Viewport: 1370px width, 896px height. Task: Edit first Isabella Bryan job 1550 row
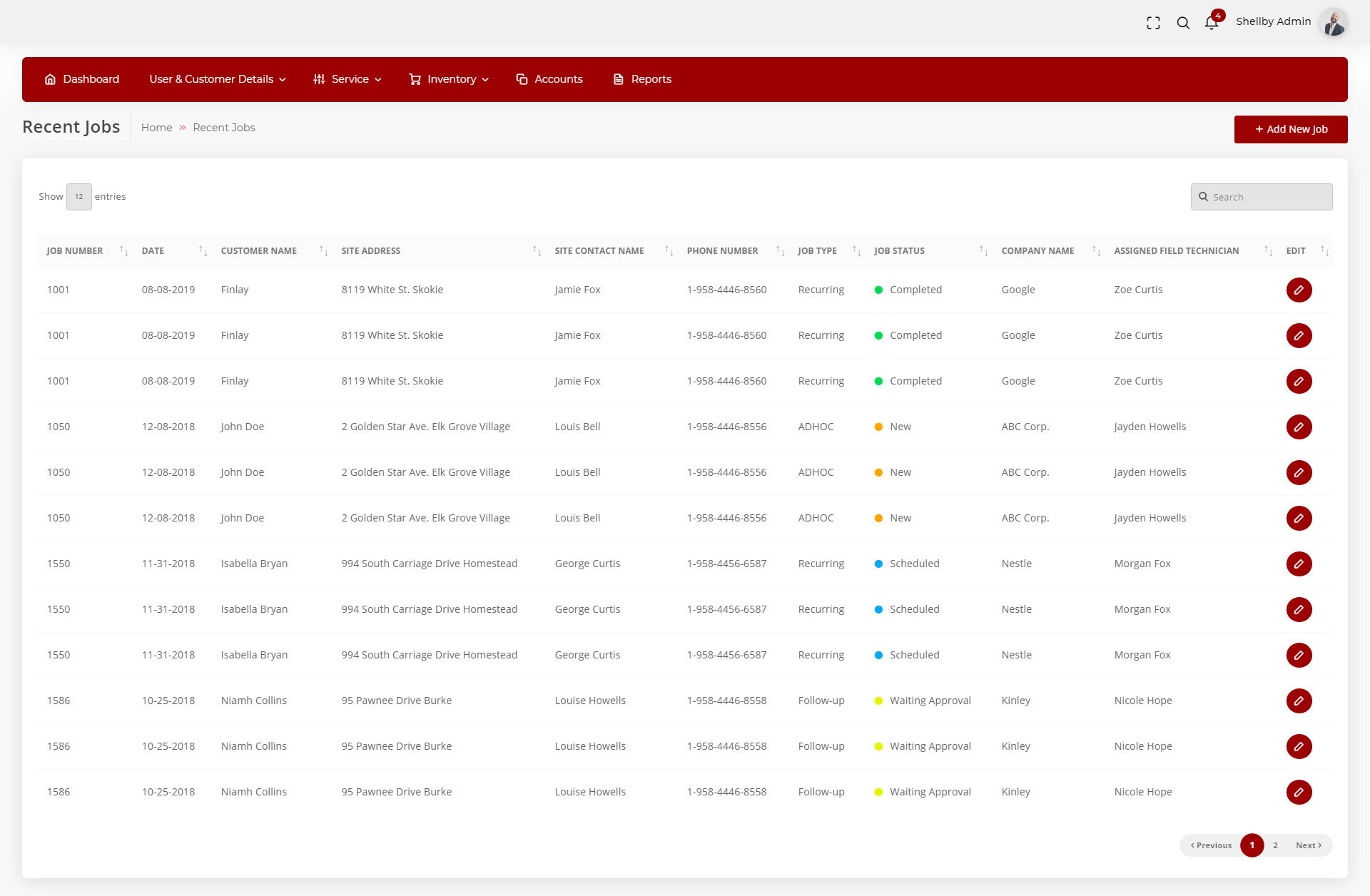pyautogui.click(x=1299, y=564)
